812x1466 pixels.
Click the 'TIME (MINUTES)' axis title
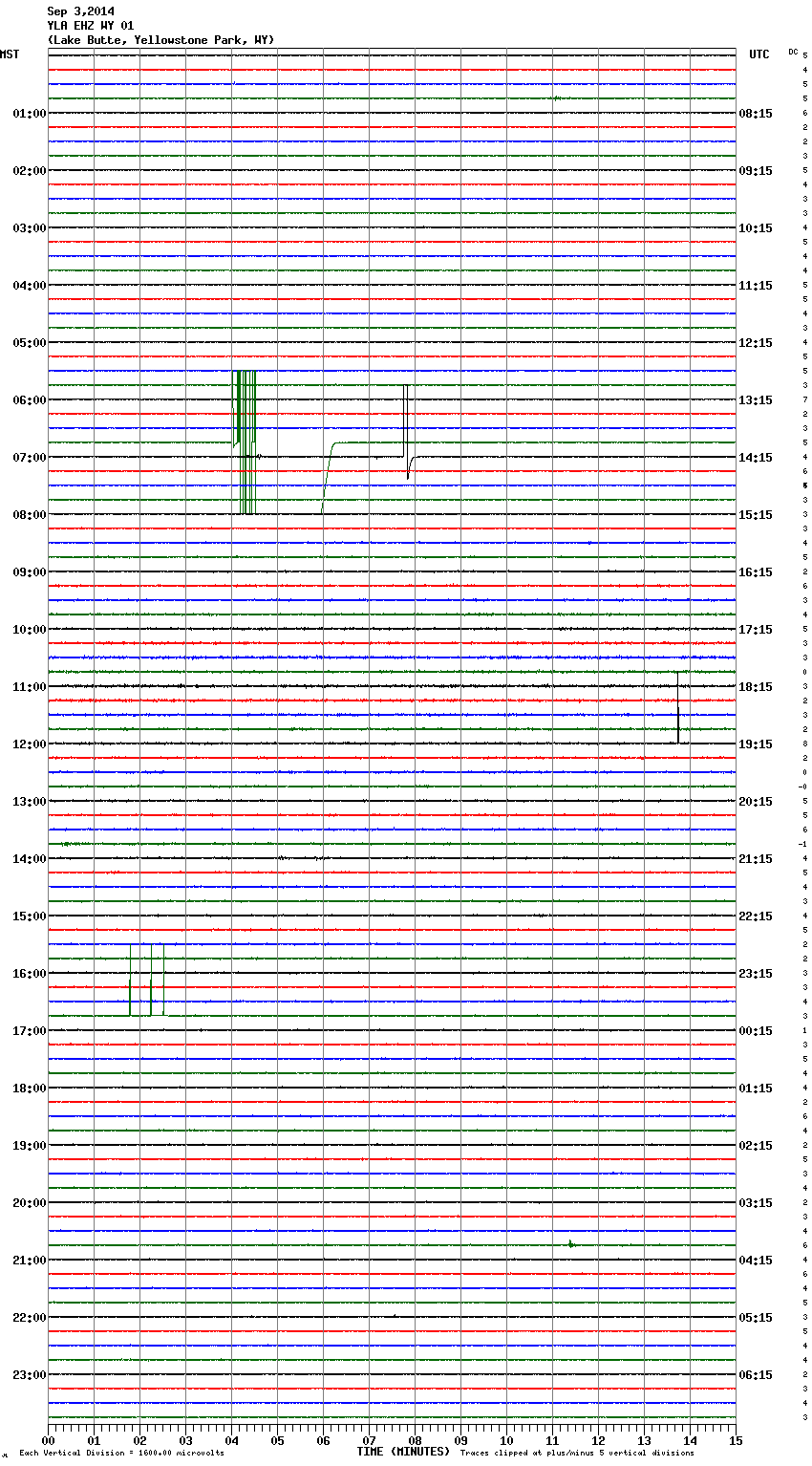tap(403, 1452)
